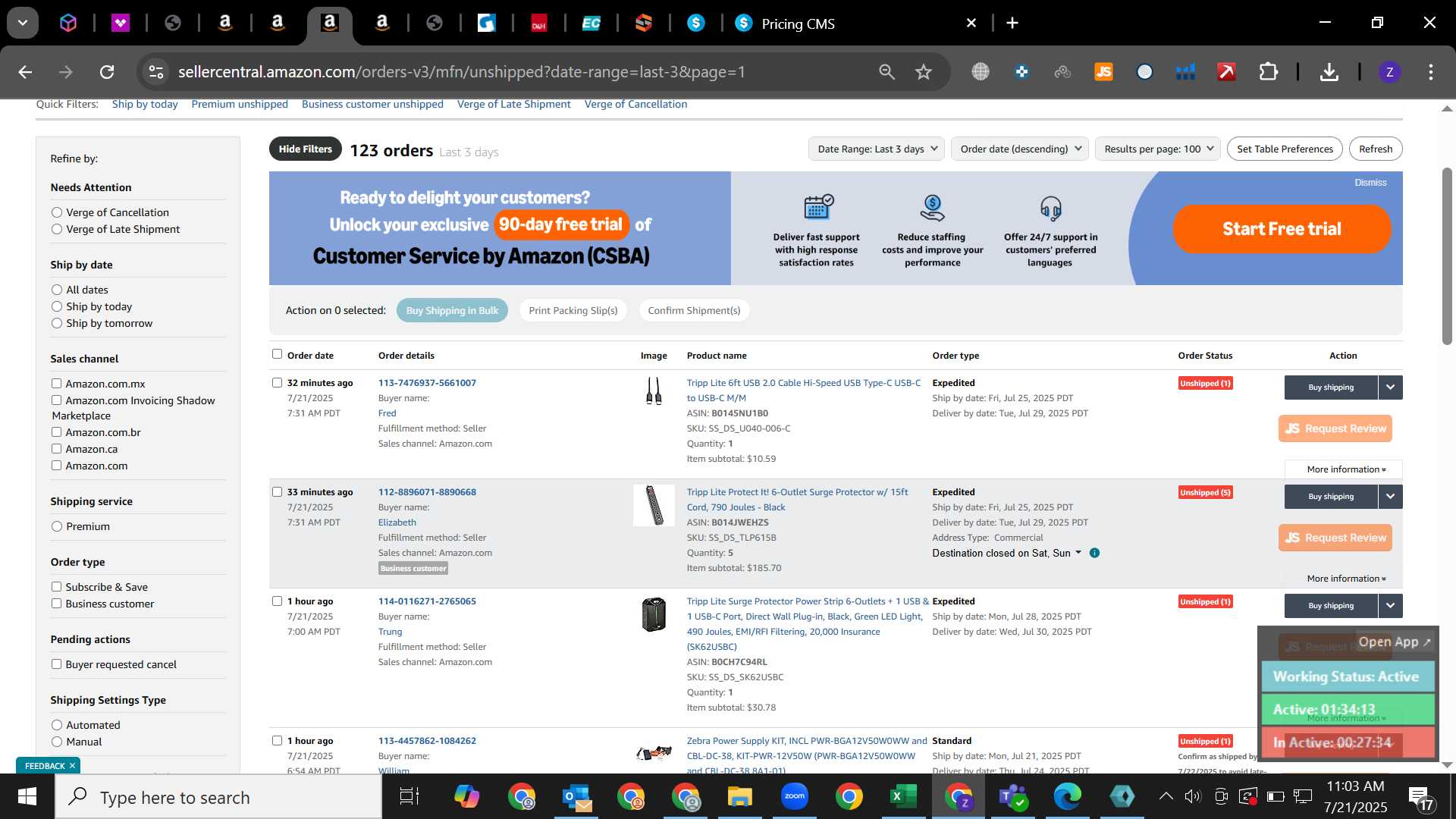The height and width of the screenshot is (819, 1456).
Task: Open the Order date (descending) sort dropdown
Action: (x=1020, y=149)
